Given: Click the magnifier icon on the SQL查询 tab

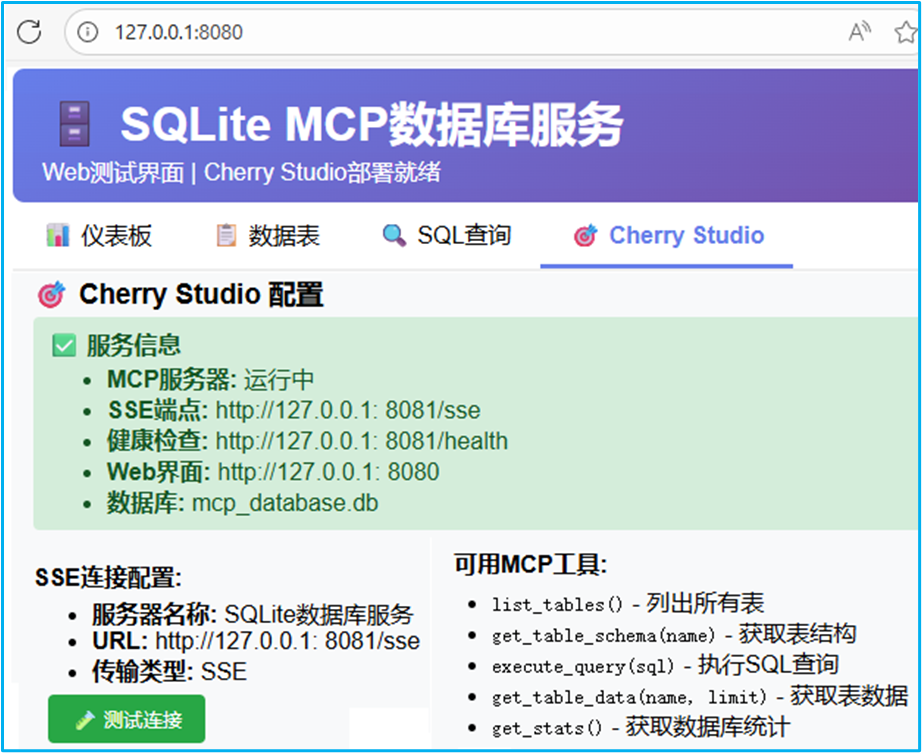Looking at the screenshot, I should [x=394, y=236].
